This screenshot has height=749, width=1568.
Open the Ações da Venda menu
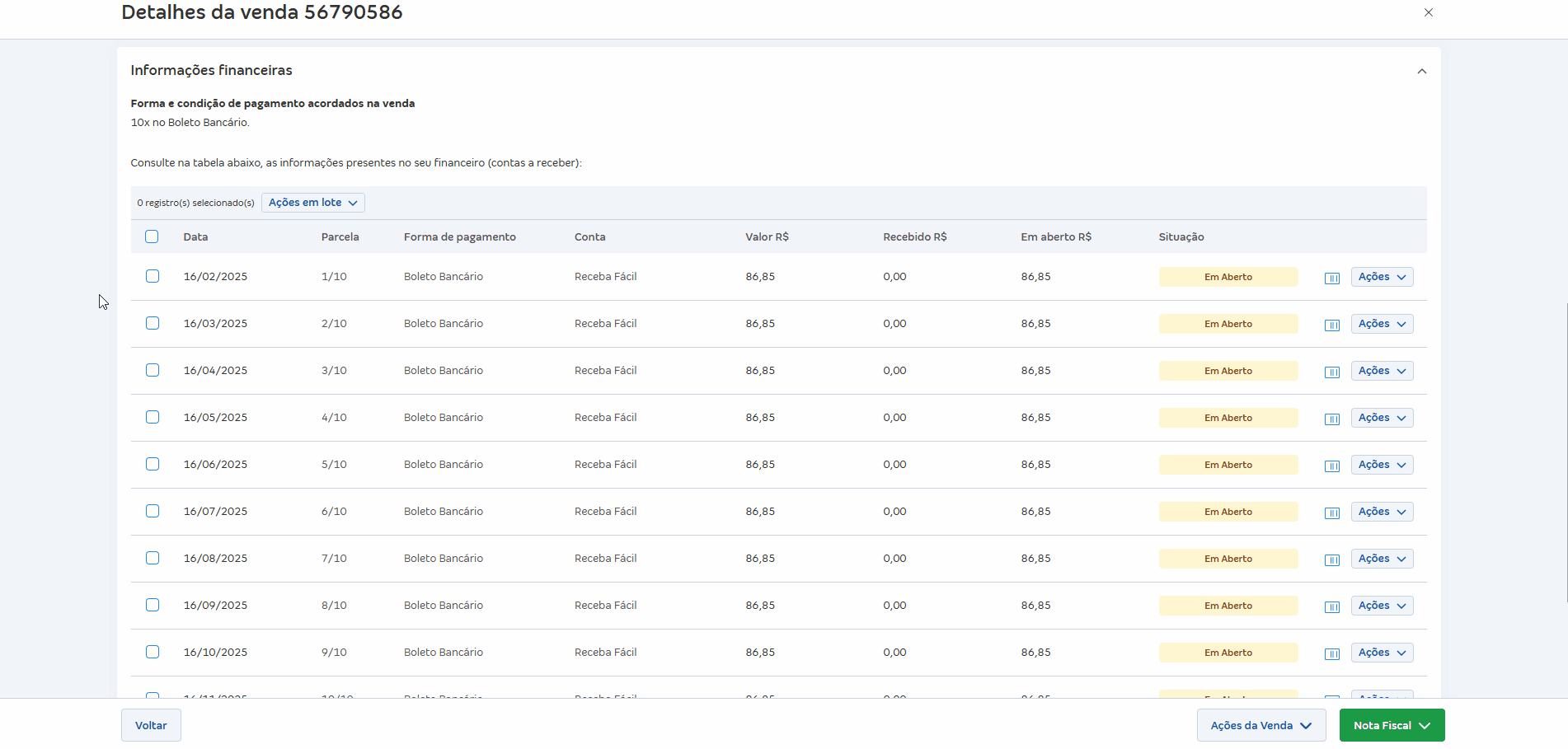[1261, 725]
